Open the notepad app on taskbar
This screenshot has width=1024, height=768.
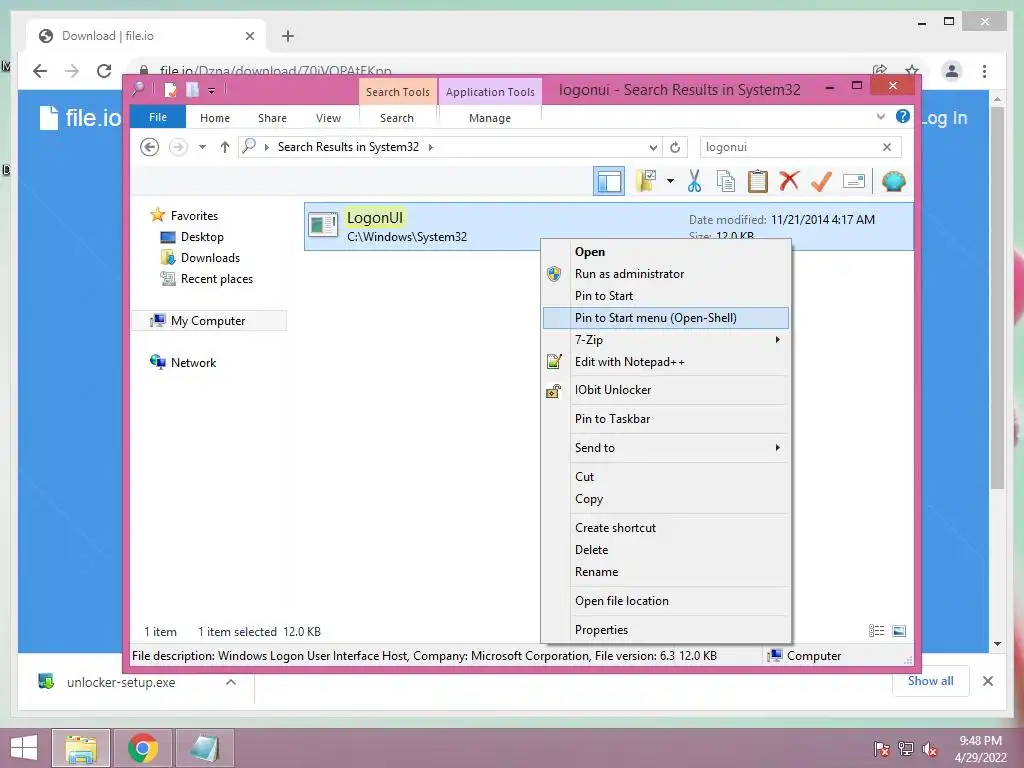pos(204,748)
